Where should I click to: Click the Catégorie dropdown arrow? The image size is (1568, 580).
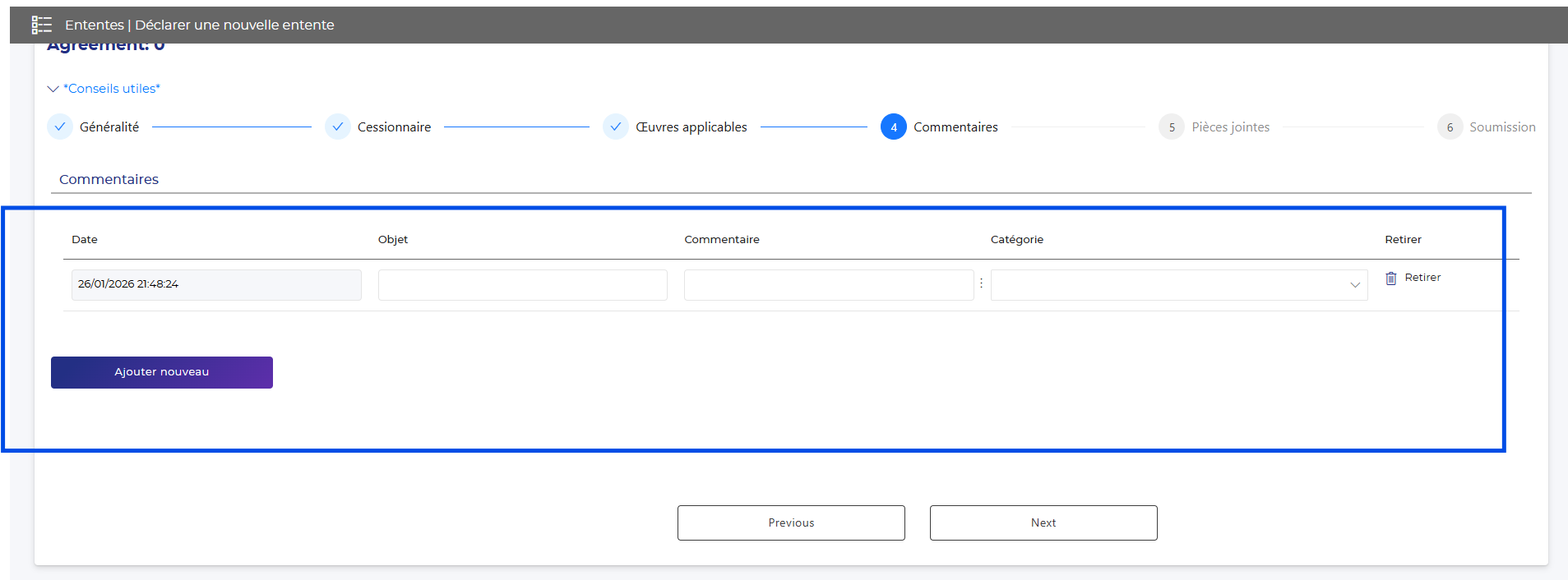tap(1354, 285)
